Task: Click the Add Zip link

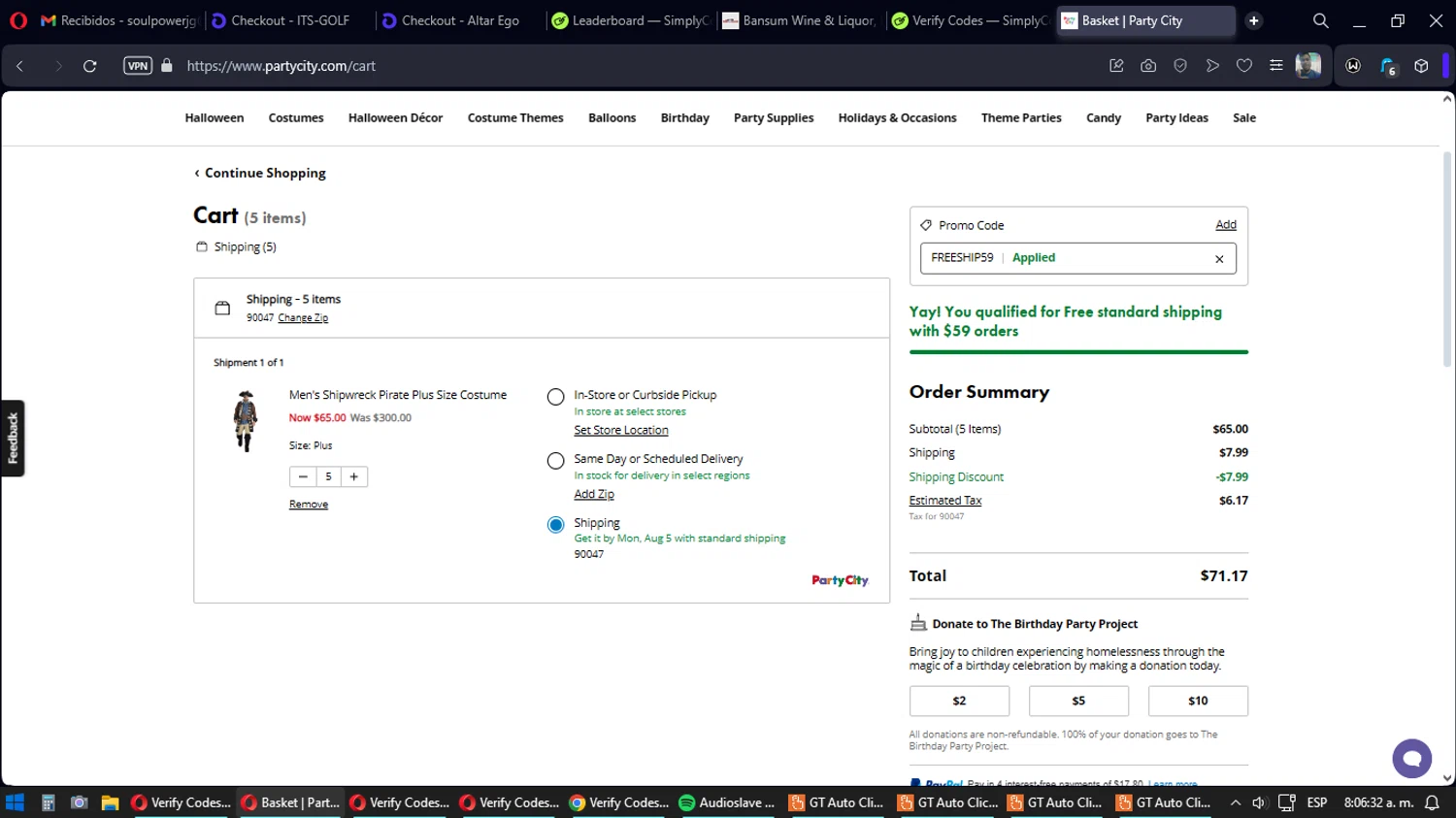Action: pyautogui.click(x=594, y=495)
